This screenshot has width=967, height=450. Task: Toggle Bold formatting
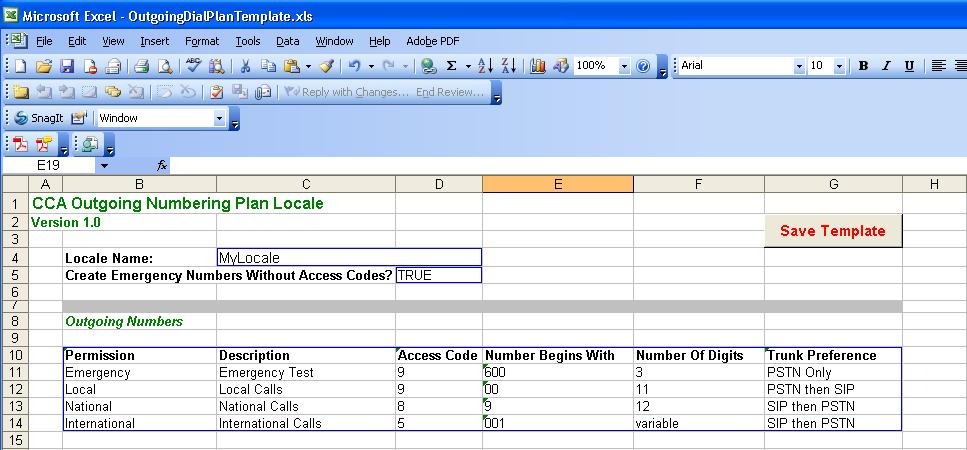[863, 66]
